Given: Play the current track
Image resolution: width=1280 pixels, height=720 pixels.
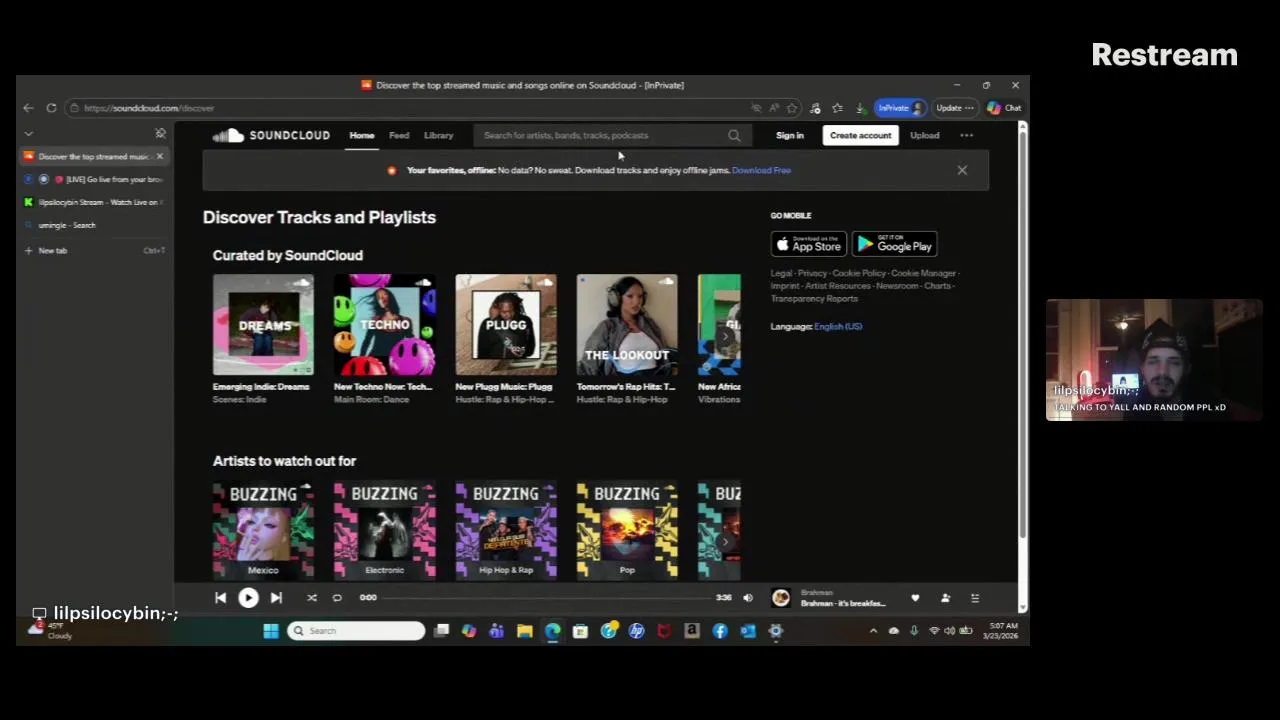Looking at the screenshot, I should [x=248, y=598].
